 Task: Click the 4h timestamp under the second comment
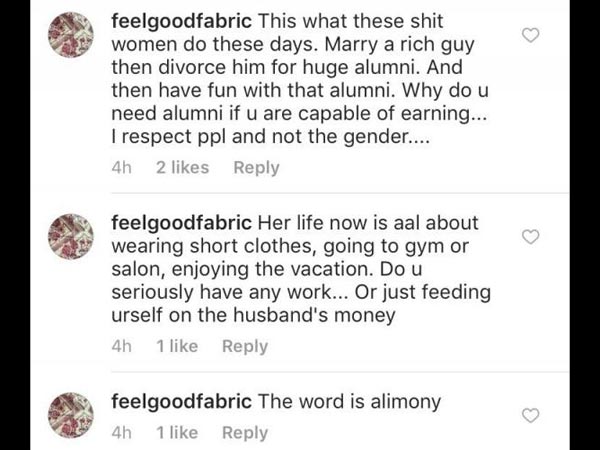tap(122, 346)
